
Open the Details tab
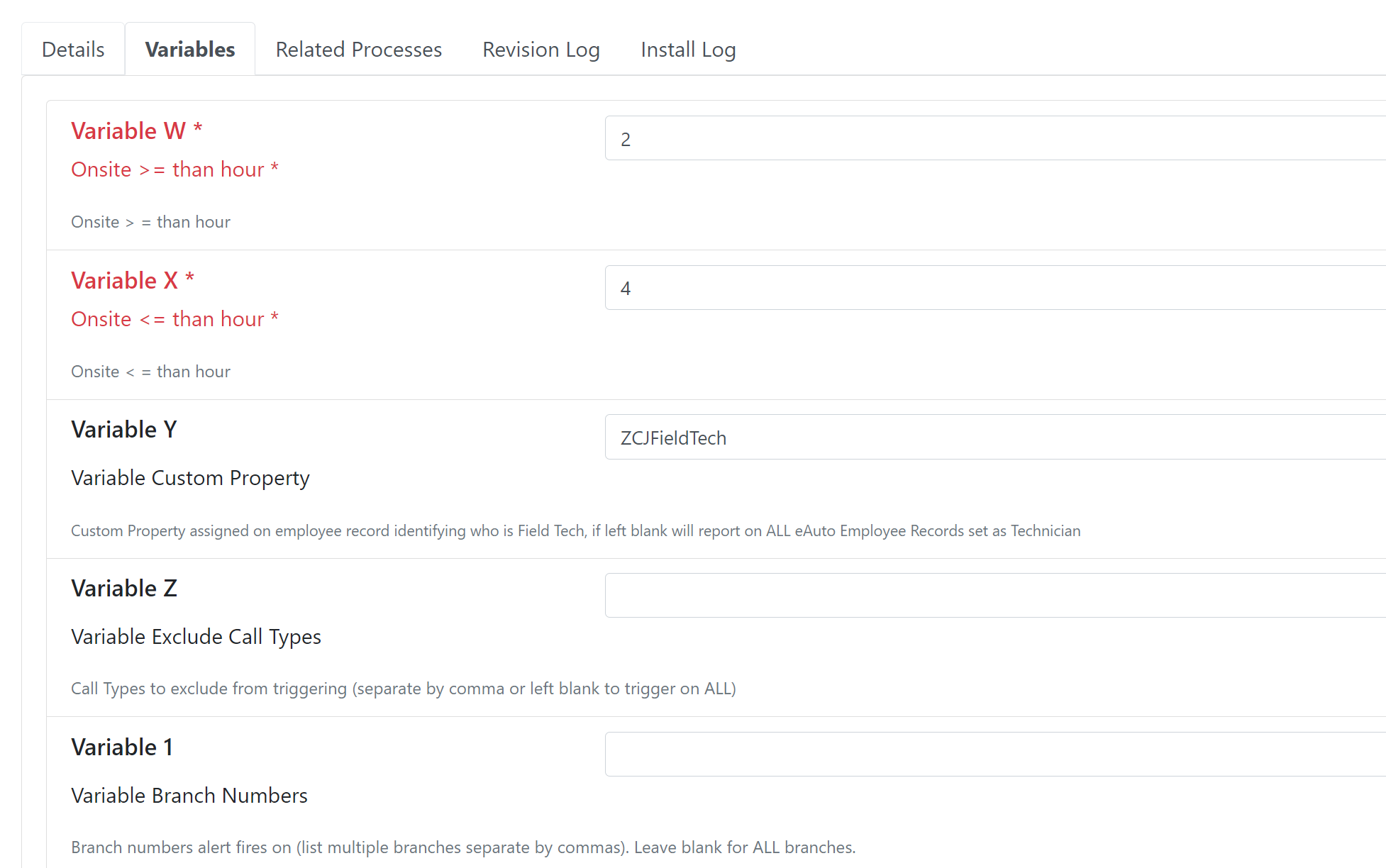click(x=73, y=50)
